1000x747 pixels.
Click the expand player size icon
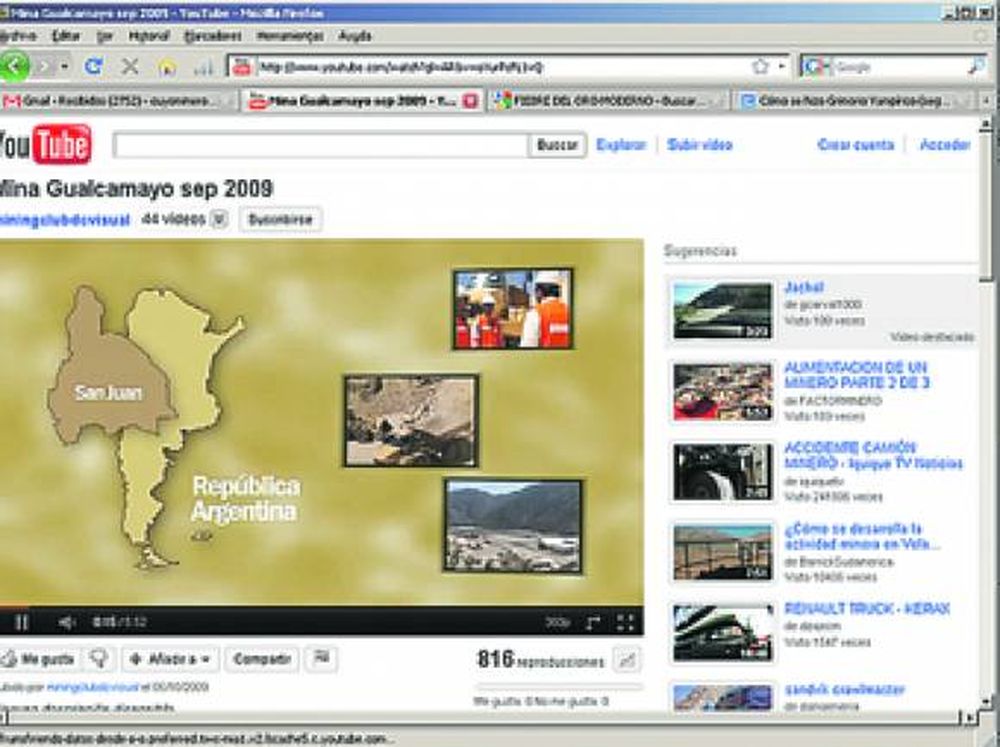coord(593,622)
